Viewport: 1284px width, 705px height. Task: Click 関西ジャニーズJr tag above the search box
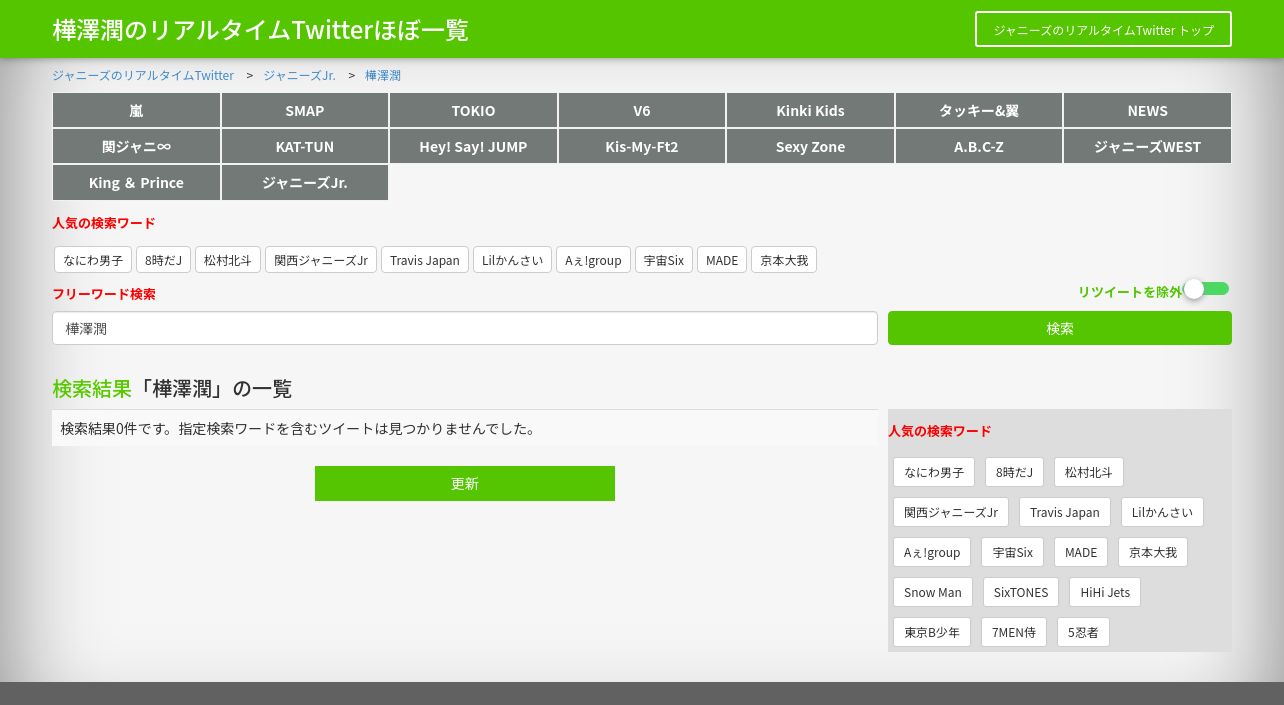(x=321, y=260)
